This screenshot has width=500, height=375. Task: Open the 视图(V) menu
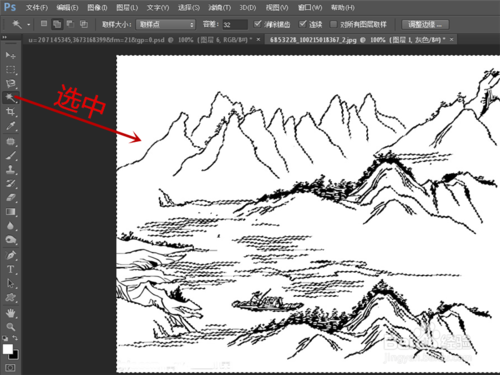[x=277, y=7]
